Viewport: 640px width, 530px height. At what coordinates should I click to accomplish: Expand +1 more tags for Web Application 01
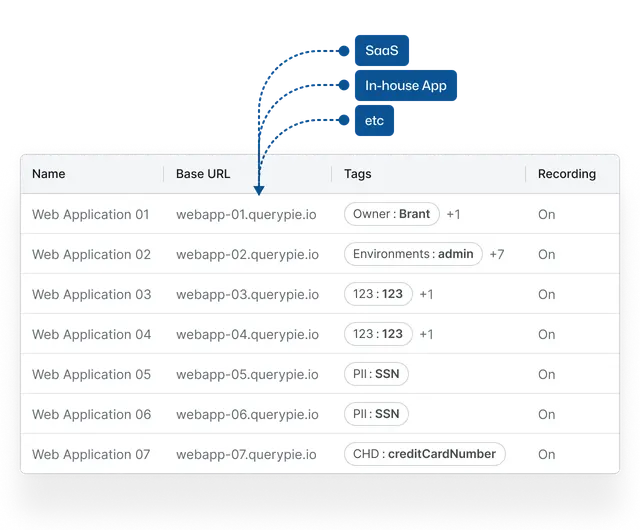453,214
